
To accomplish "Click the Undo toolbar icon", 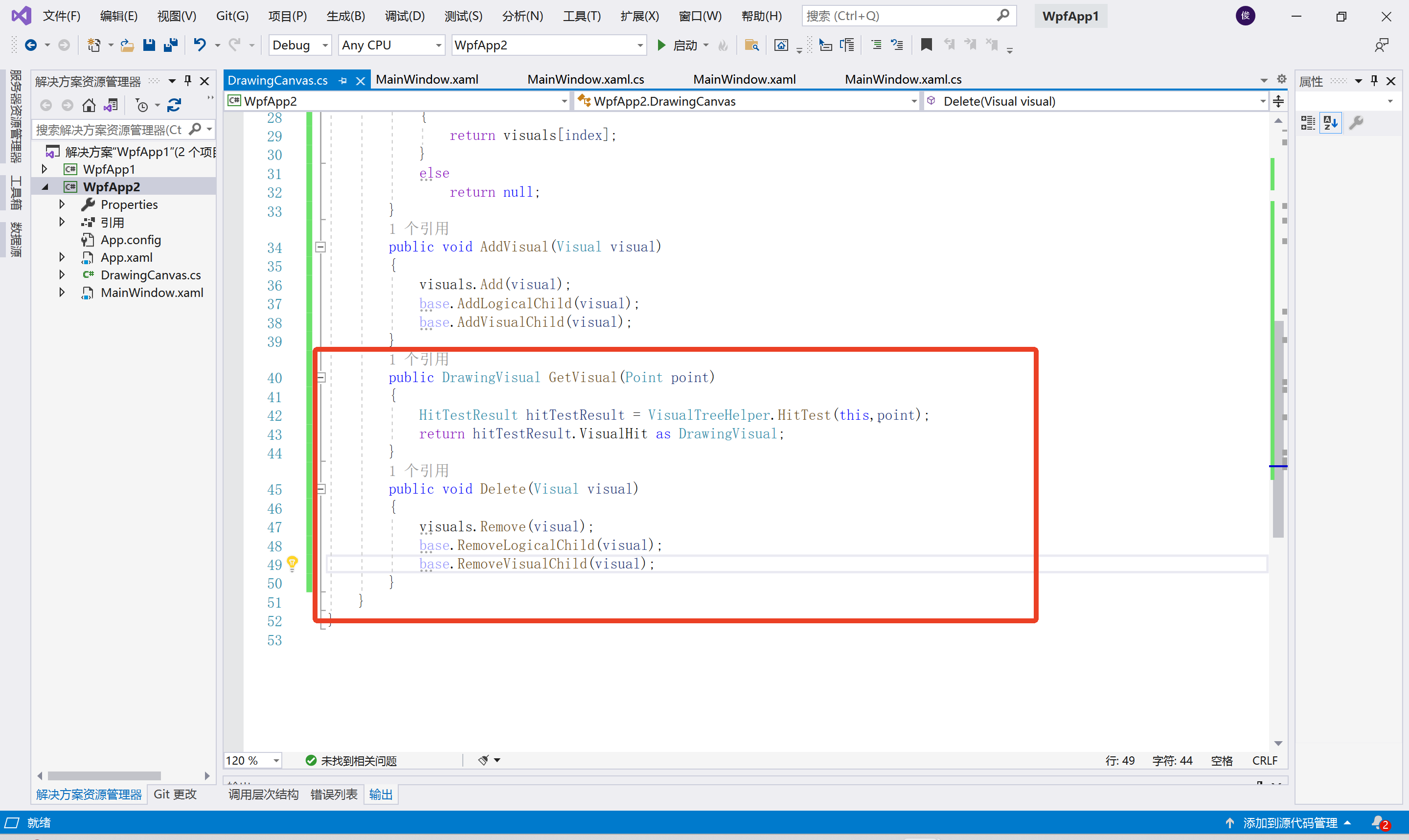I will 200,45.
